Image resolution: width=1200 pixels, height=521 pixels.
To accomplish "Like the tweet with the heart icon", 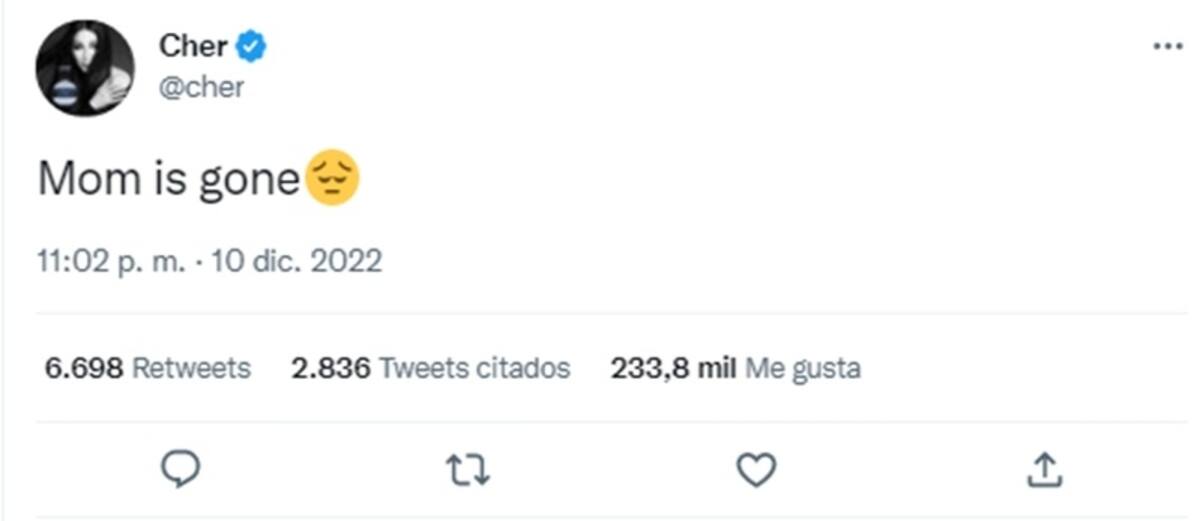I will (756, 468).
